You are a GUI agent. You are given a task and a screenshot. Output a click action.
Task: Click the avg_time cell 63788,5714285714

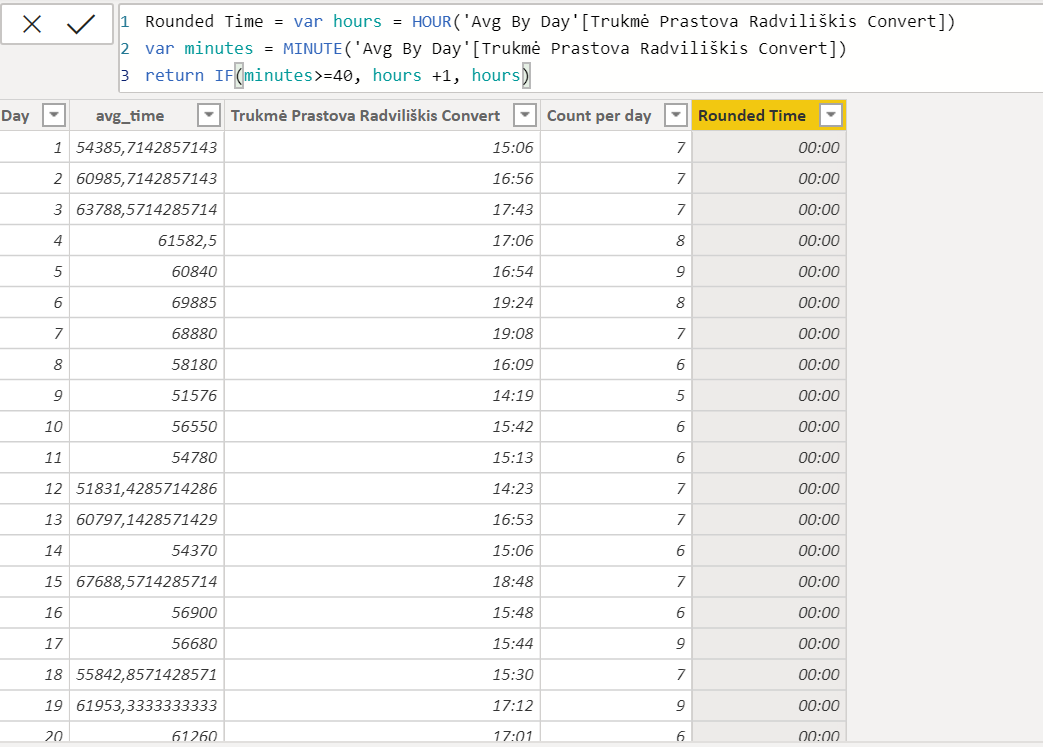click(x=147, y=210)
